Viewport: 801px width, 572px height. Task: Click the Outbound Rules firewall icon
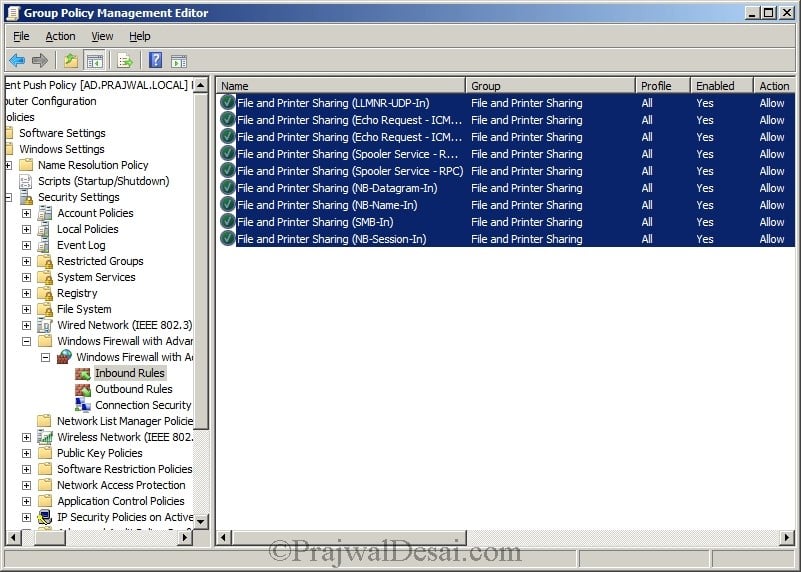pos(83,389)
